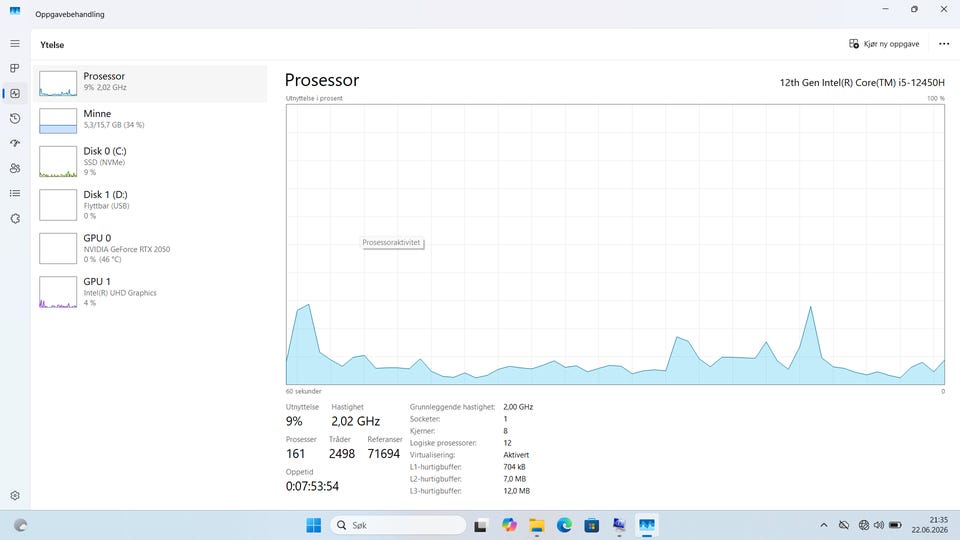Image resolution: width=960 pixels, height=540 pixels.
Task: Click the Task Manager taskbar icon
Action: pos(647,525)
